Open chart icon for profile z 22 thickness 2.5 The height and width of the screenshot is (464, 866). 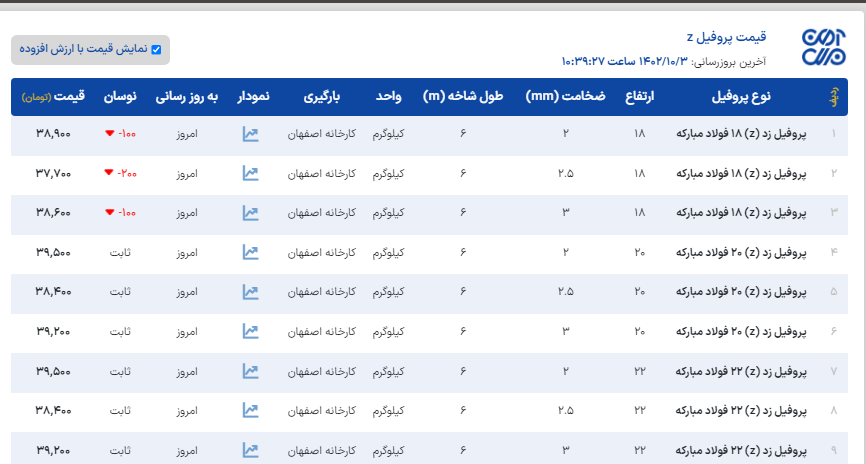[250, 411]
